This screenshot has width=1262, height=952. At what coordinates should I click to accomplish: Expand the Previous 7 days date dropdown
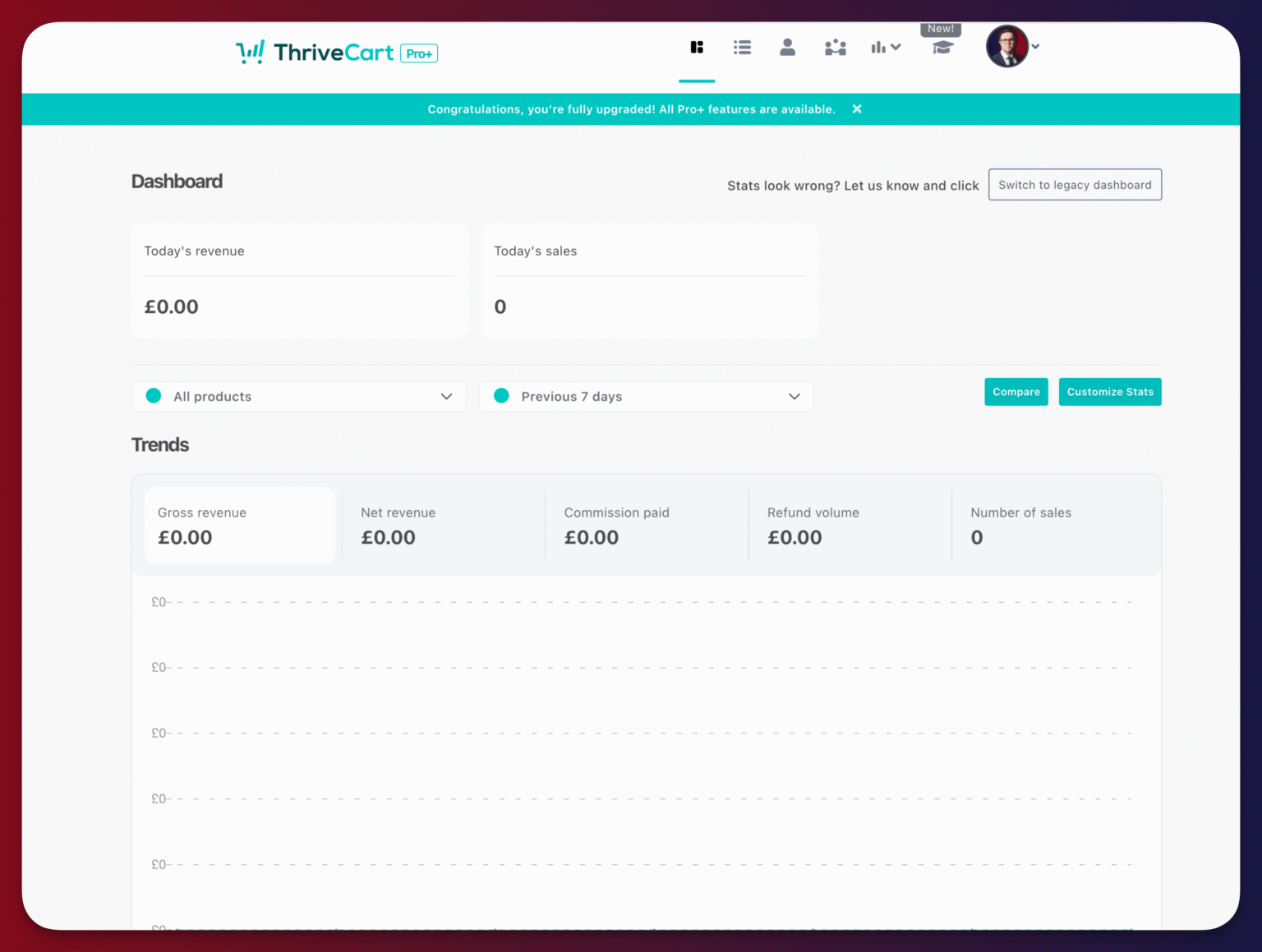646,396
